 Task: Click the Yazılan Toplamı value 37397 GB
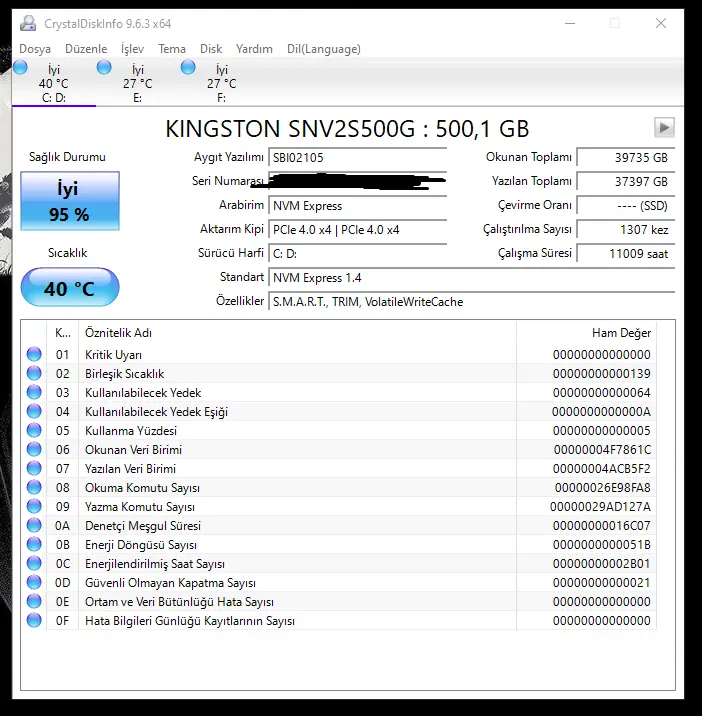coord(626,182)
